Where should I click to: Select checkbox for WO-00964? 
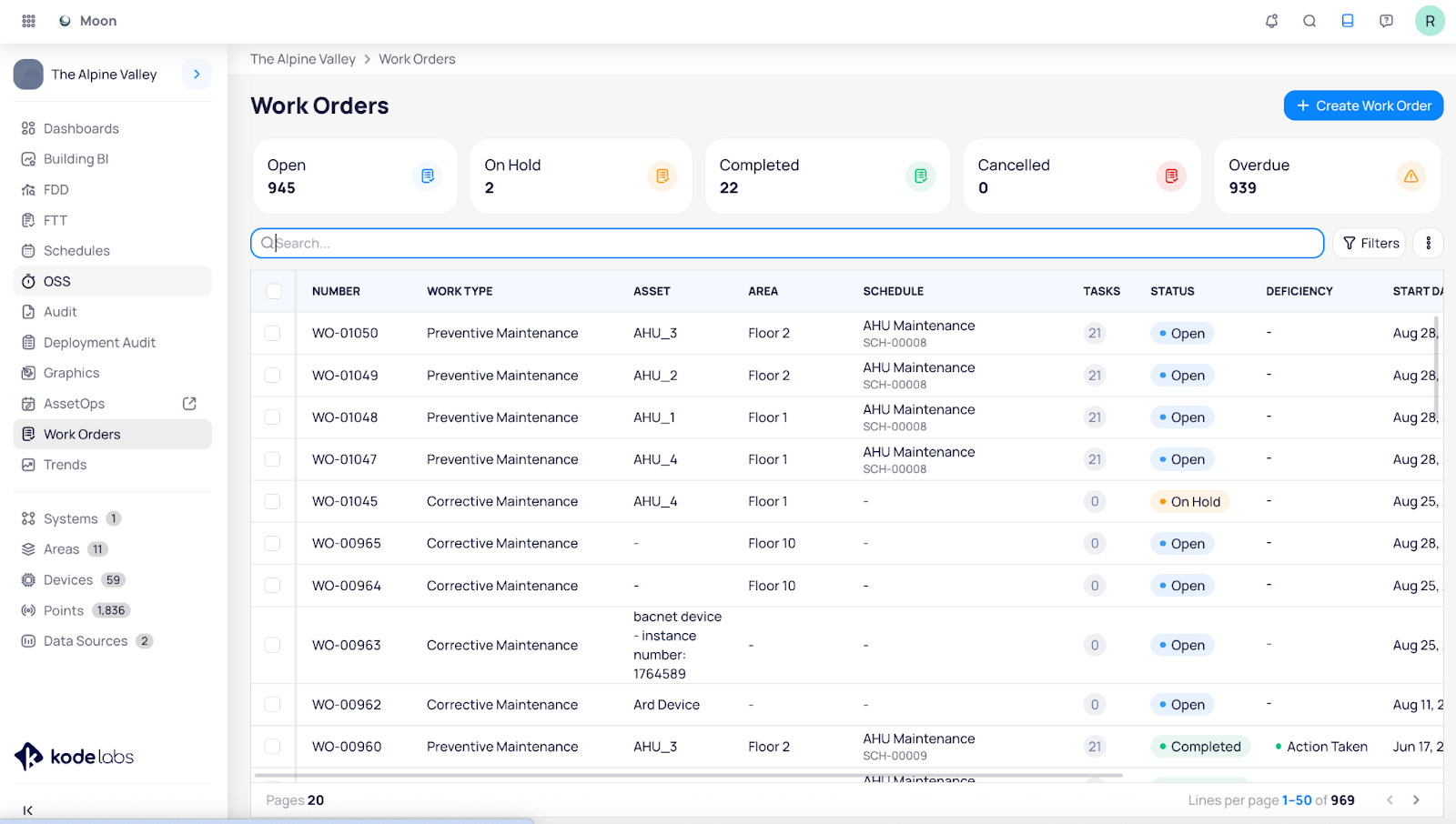pos(272,585)
